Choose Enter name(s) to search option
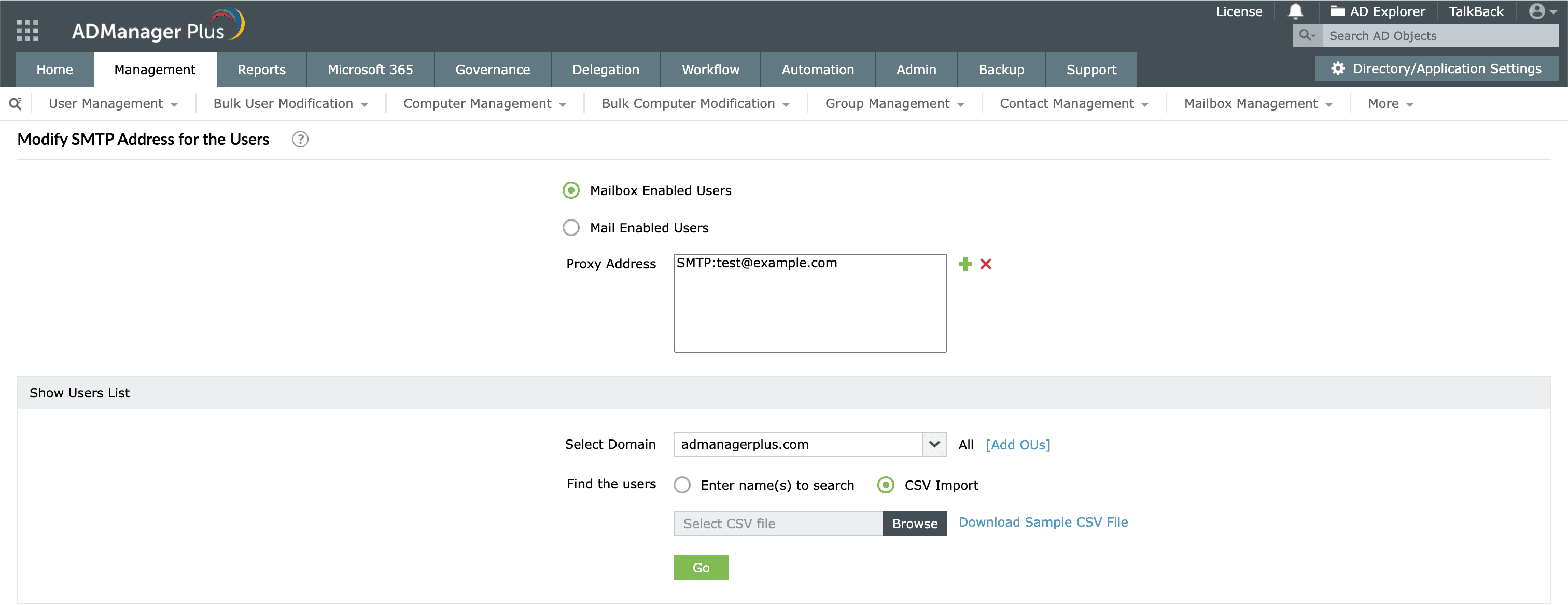The width and height of the screenshot is (1568, 605). (682, 485)
